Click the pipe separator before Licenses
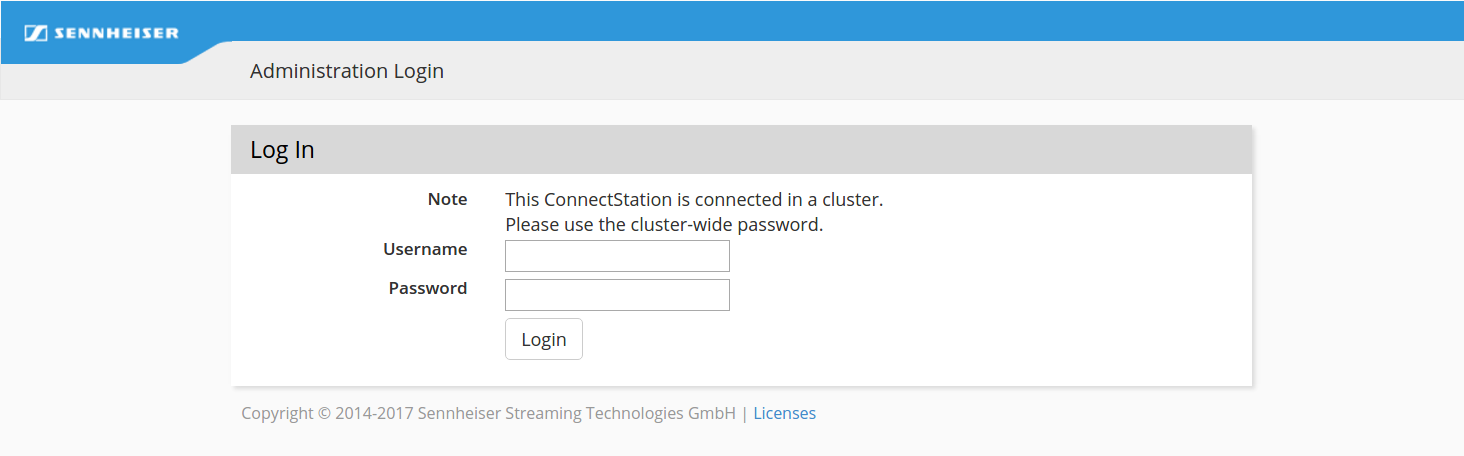Screen dimensions: 1464x456 point(745,413)
